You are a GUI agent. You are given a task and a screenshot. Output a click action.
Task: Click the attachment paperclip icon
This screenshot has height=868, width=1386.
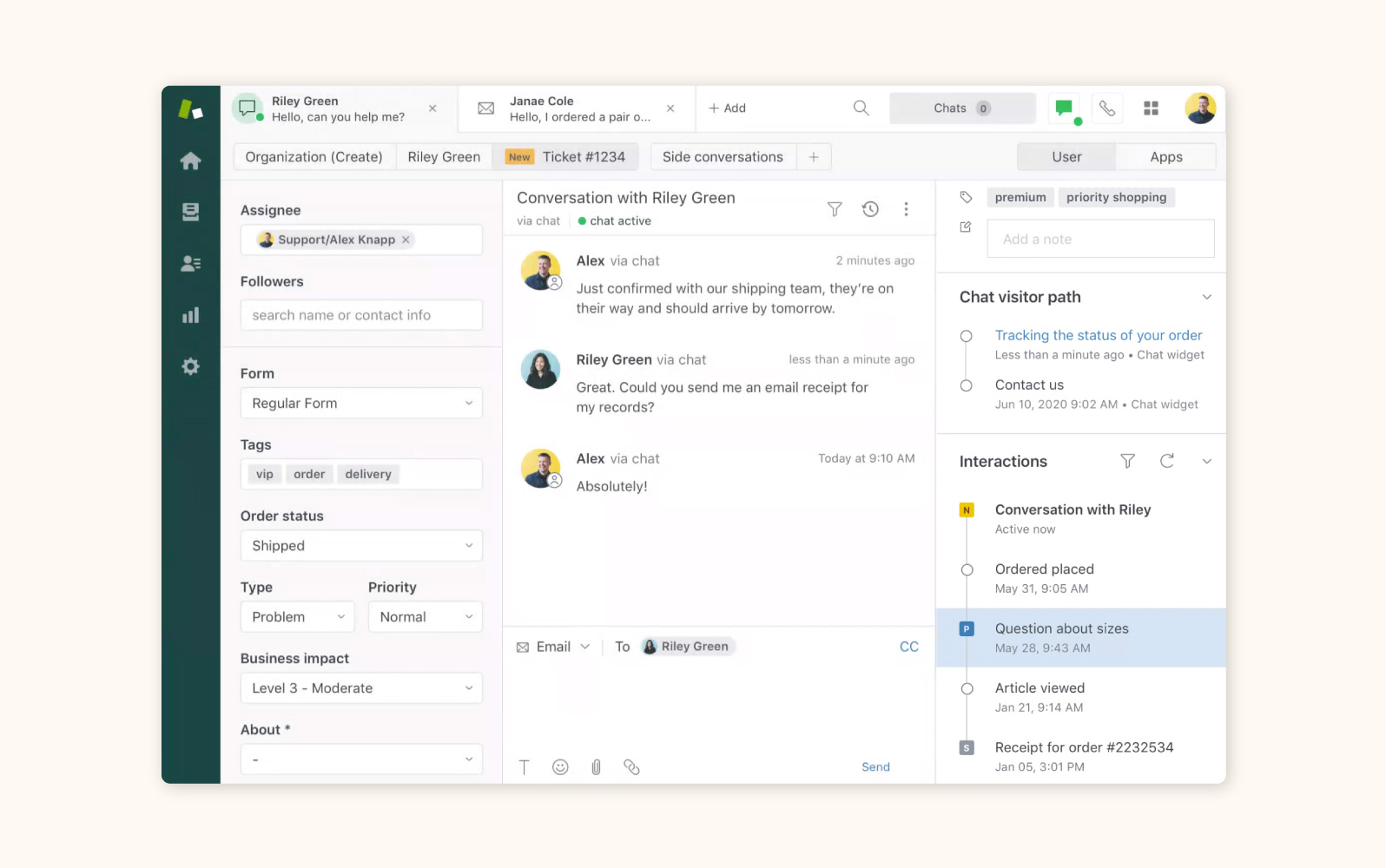(x=596, y=767)
